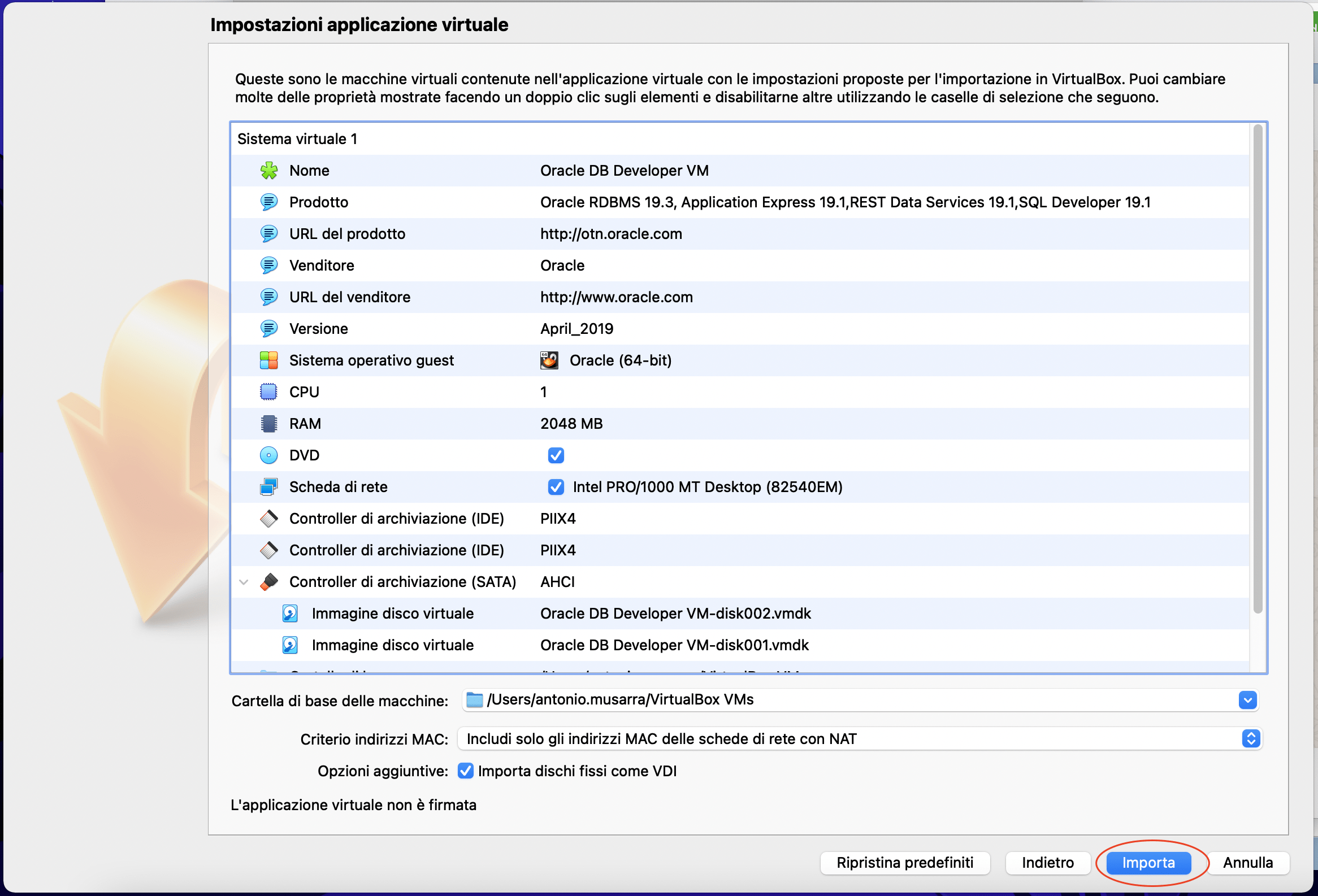Select the Versione value April_2019
This screenshot has width=1318, height=896.
577,329
